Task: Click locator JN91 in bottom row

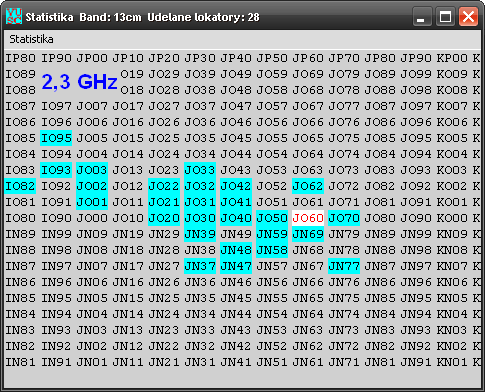Action: pos(416,362)
